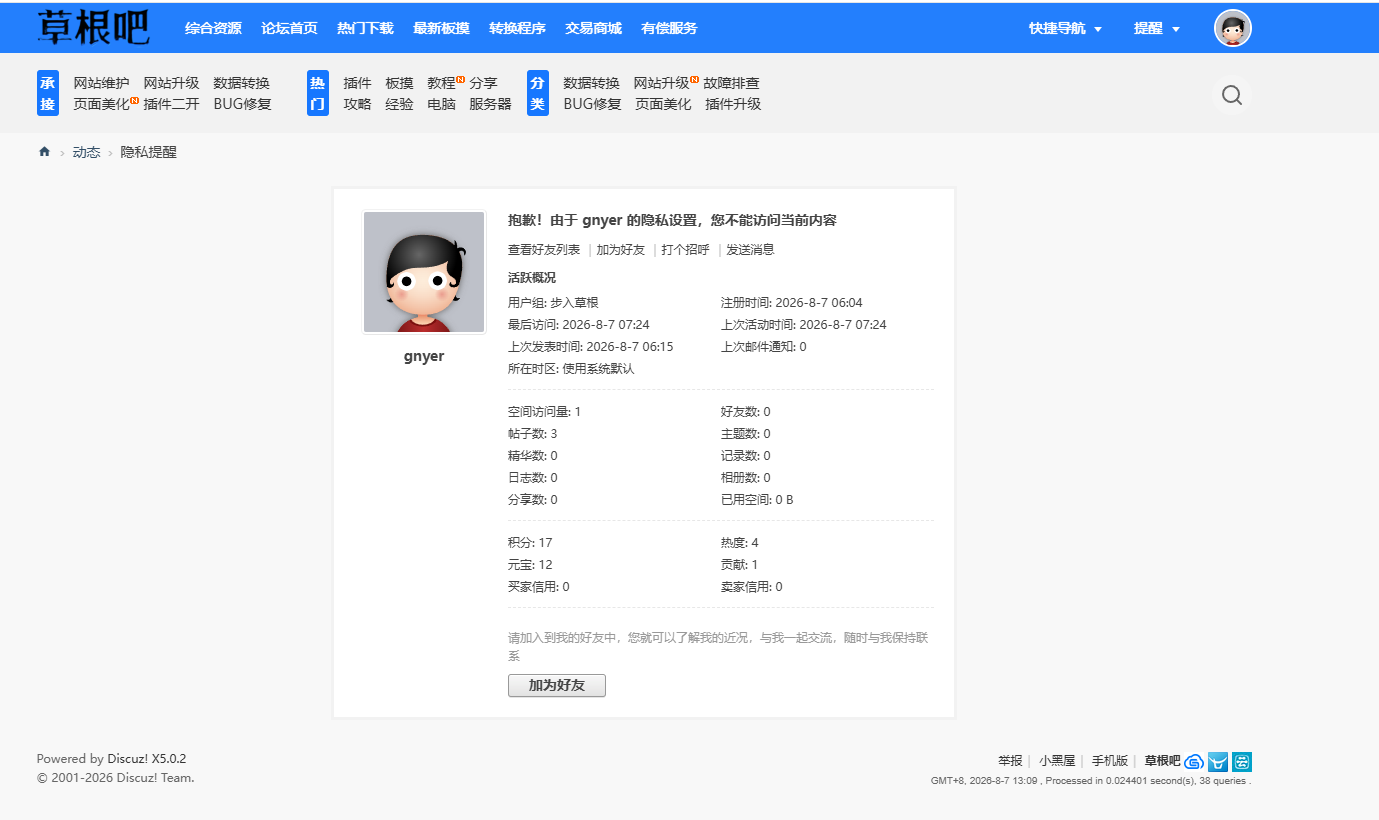Viewport: 1379px width, 820px height.
Task: Open the 板摸 link under 热门
Action: (x=399, y=83)
